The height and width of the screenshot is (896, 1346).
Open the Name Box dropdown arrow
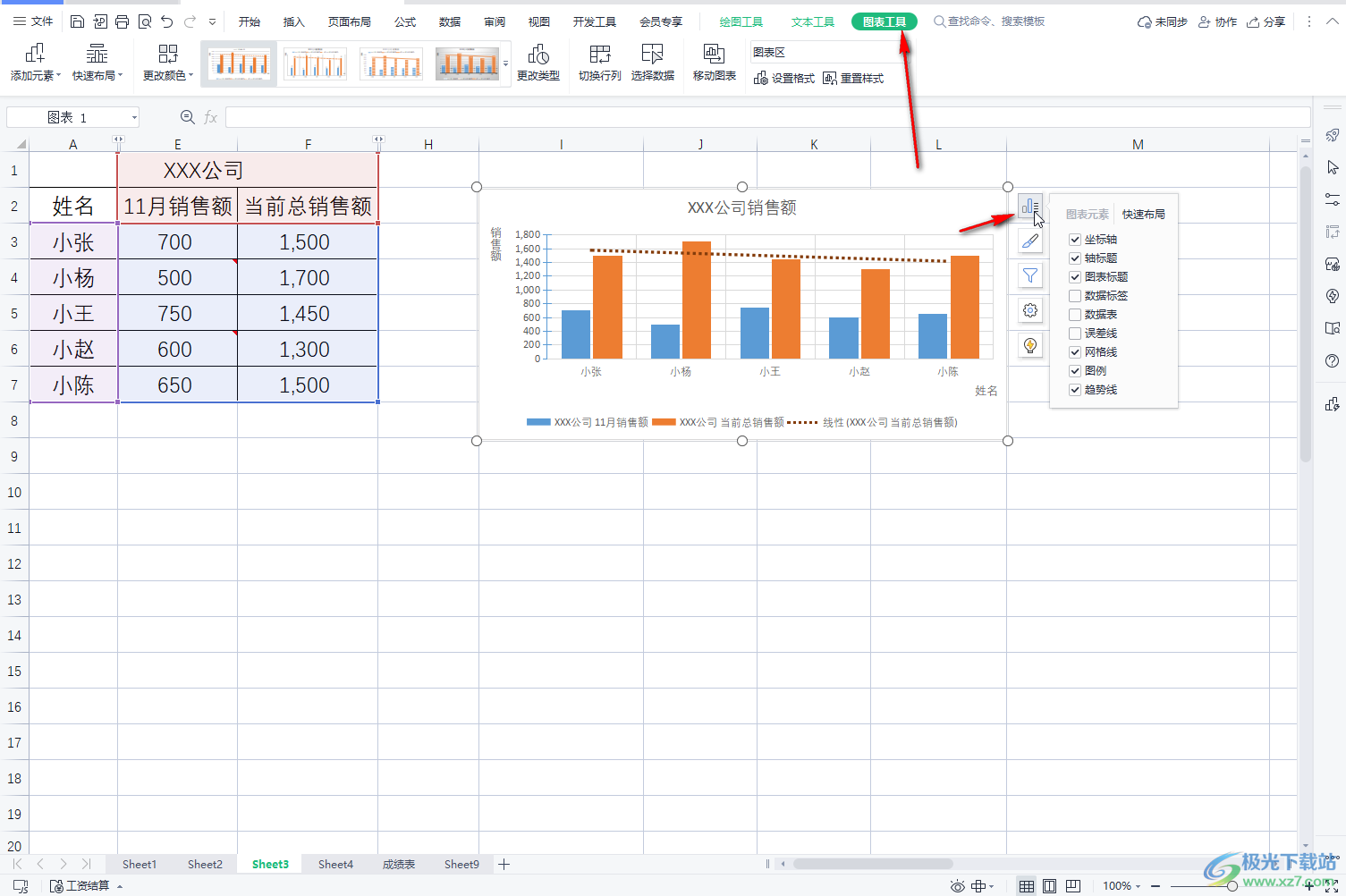coord(134,118)
